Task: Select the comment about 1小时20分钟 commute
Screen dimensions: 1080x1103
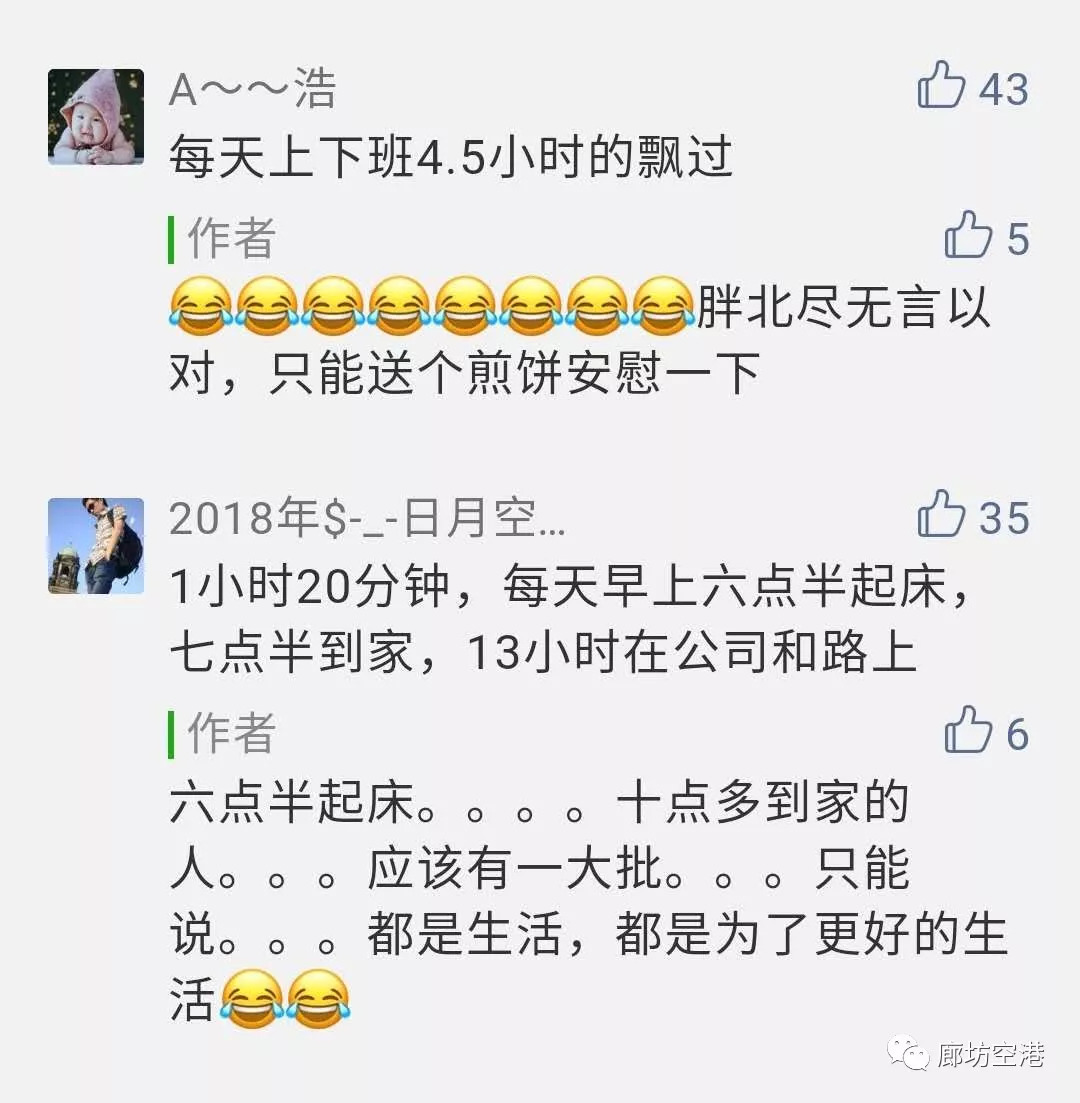Action: [571, 619]
